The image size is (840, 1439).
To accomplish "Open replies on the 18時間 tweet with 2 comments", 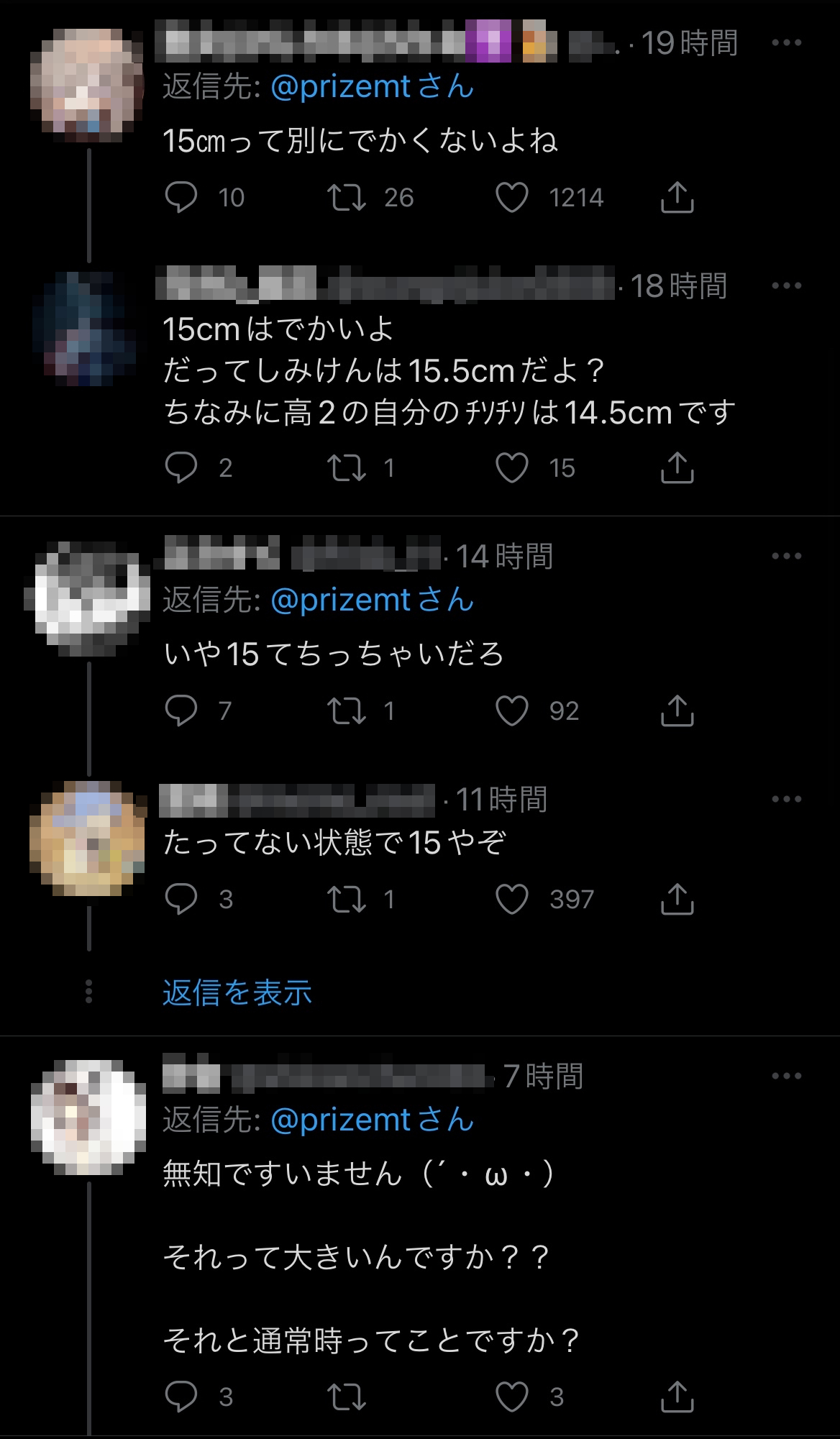I will click(181, 468).
